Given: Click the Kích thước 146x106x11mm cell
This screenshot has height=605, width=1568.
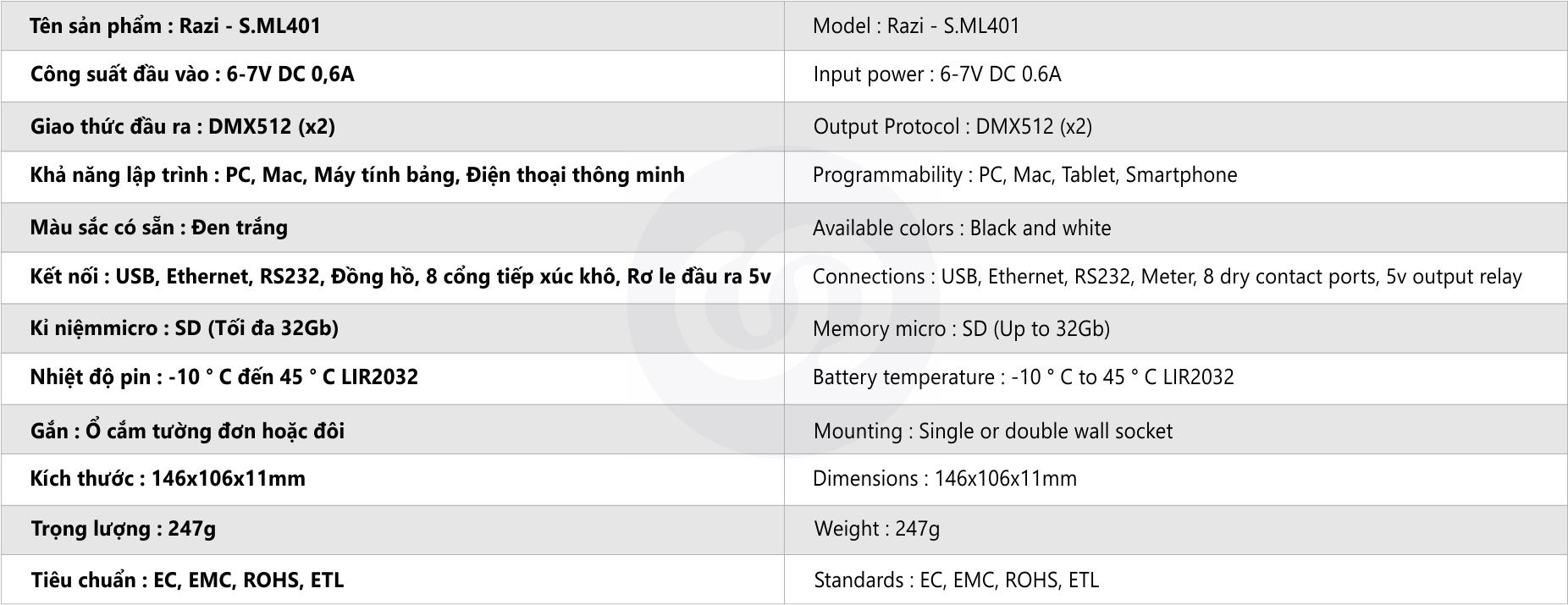Looking at the screenshot, I should point(168,479).
